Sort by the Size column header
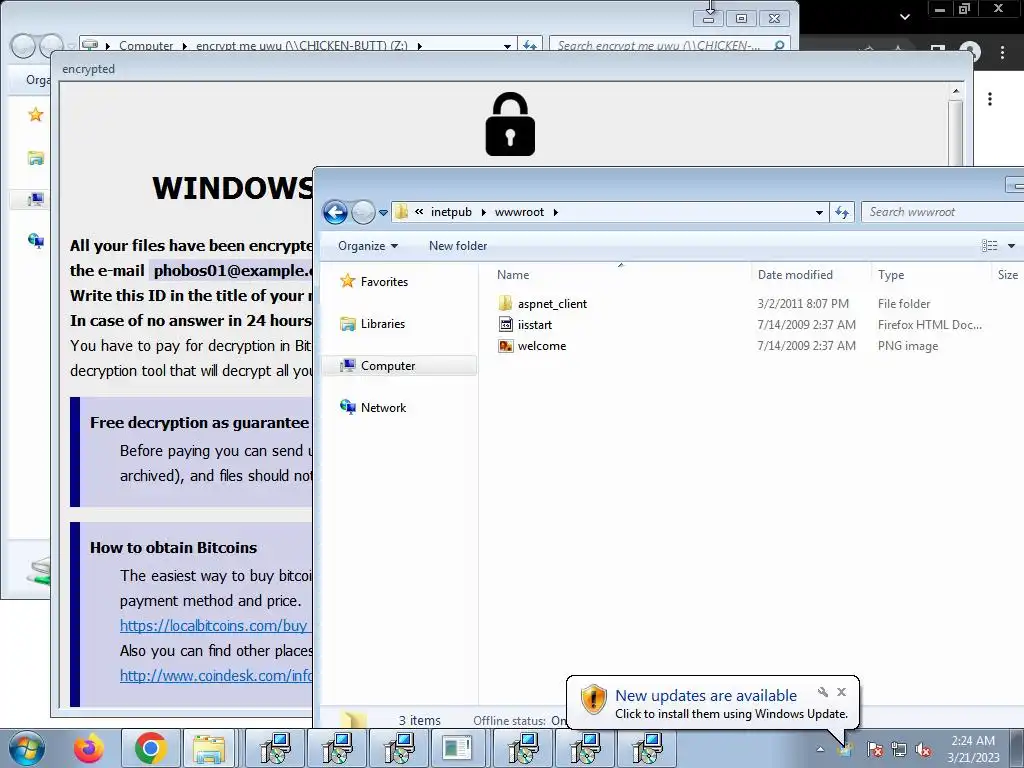The width and height of the screenshot is (1024, 768). pos(1008,275)
